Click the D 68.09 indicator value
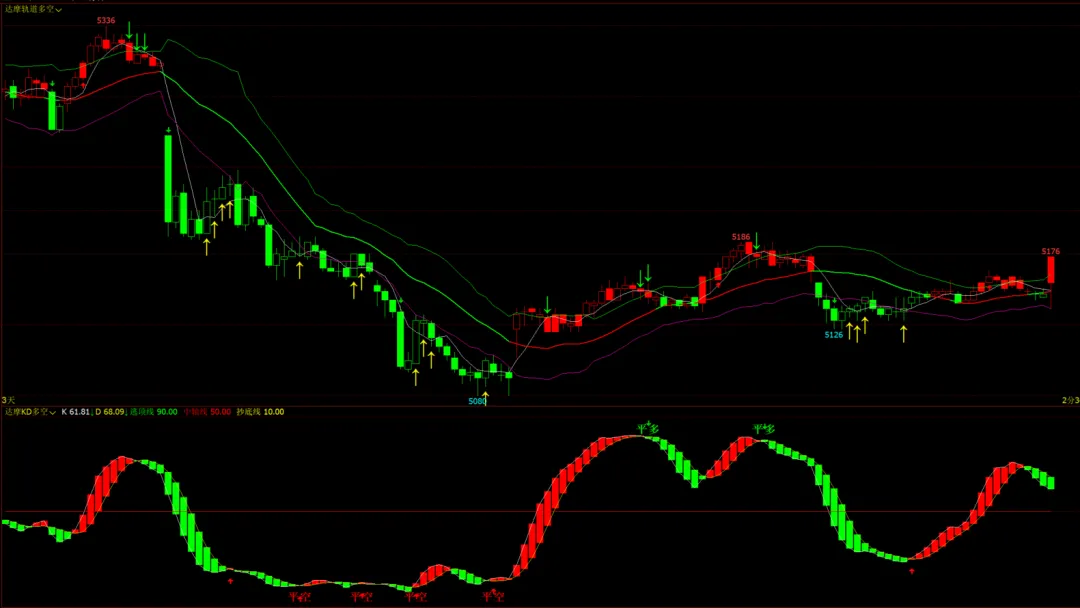This screenshot has width=1080, height=608. click(x=110, y=412)
